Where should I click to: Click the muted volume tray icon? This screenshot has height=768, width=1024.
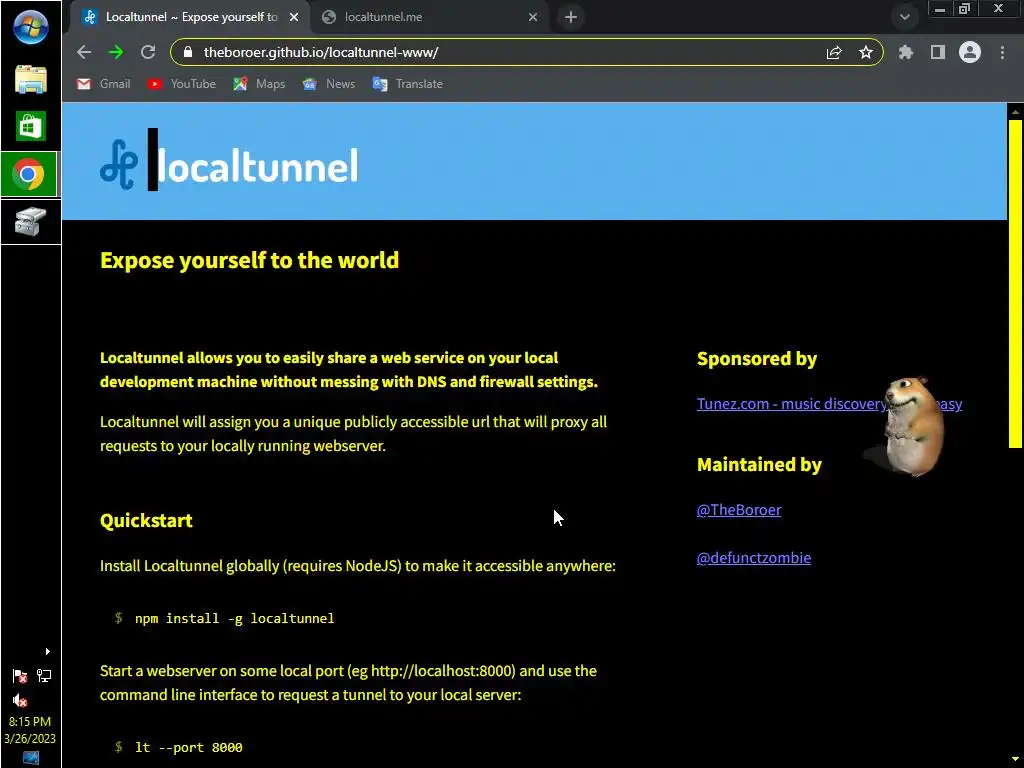(x=20, y=701)
